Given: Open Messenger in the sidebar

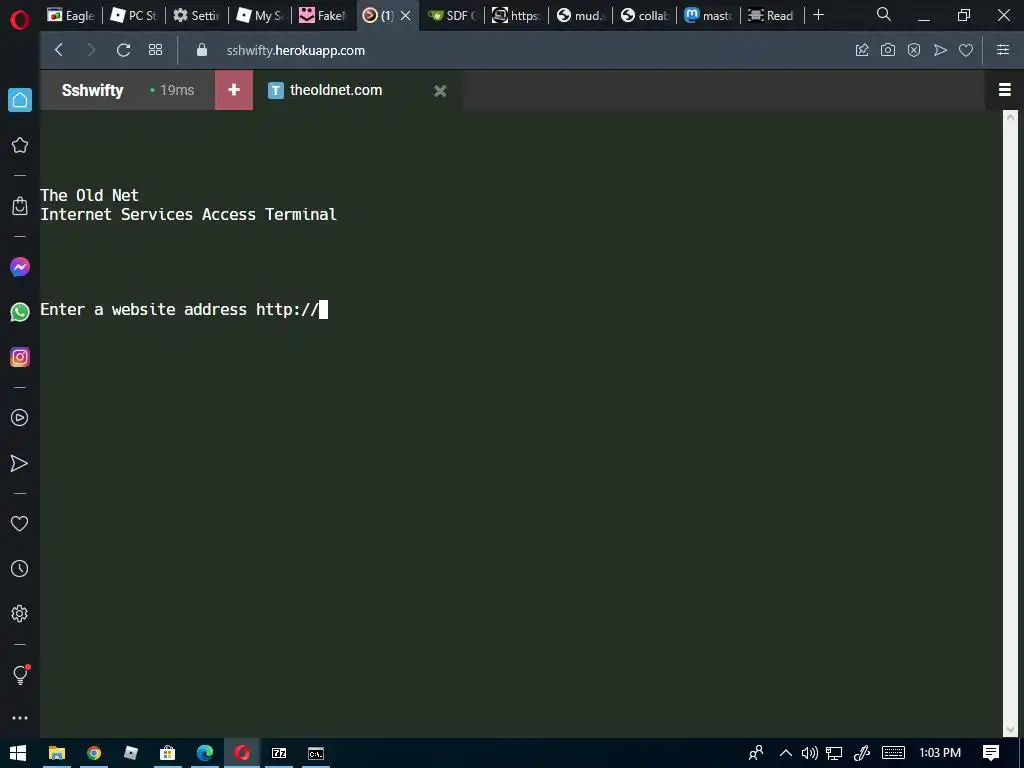Looking at the screenshot, I should tap(20, 267).
